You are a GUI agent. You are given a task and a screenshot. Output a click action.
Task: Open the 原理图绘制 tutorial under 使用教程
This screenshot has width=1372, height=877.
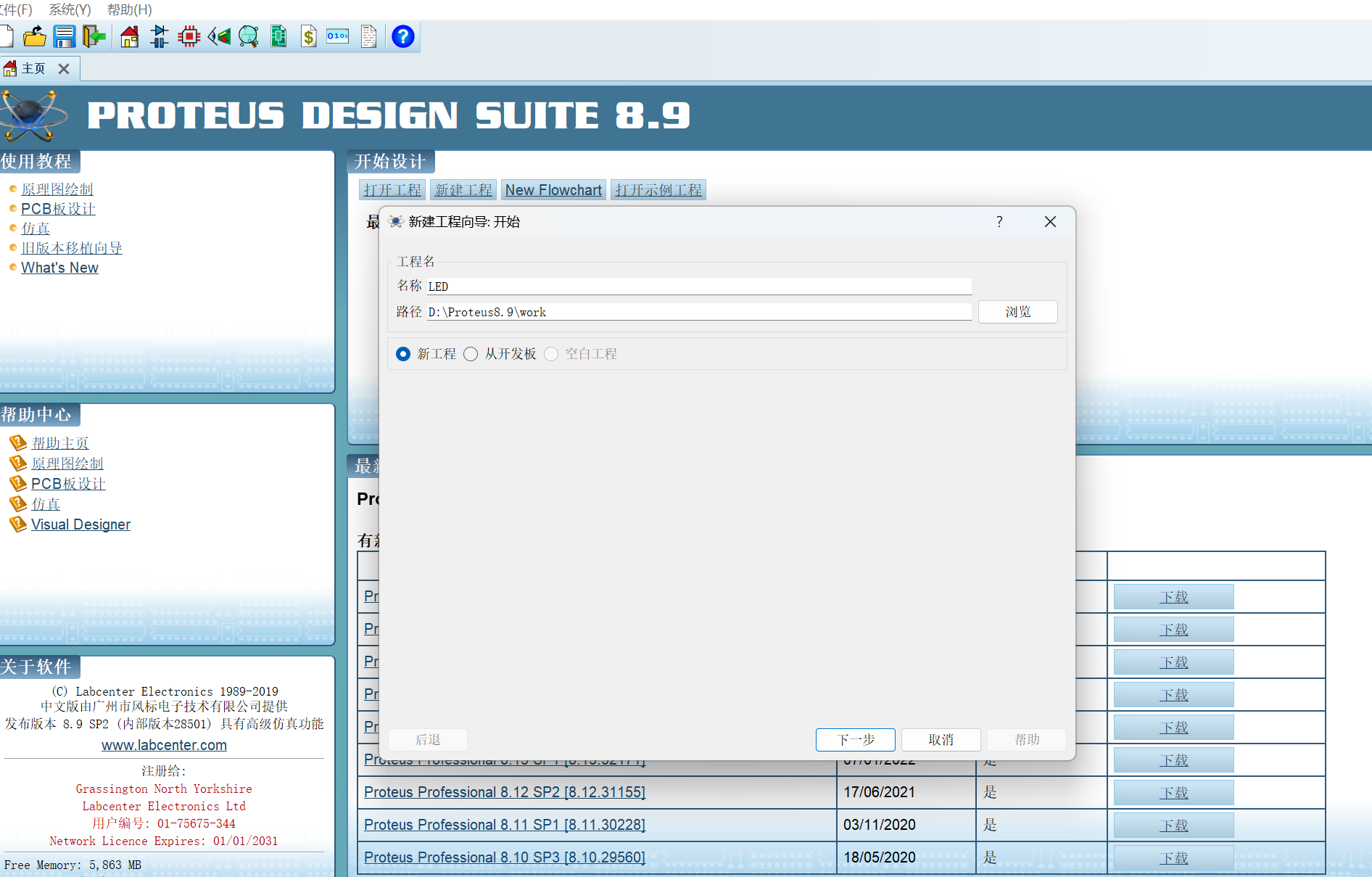click(x=57, y=189)
